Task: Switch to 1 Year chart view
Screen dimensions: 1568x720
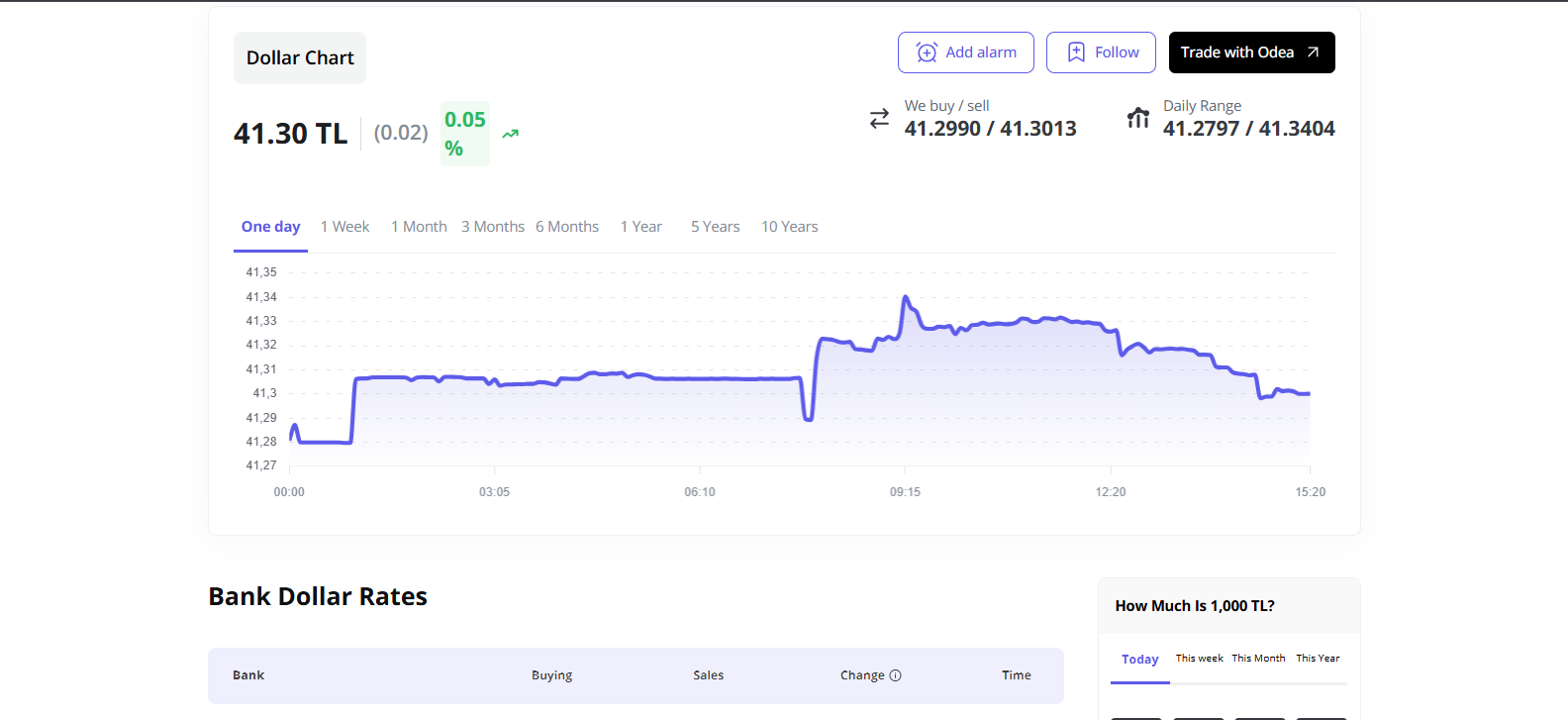Action: click(x=640, y=227)
